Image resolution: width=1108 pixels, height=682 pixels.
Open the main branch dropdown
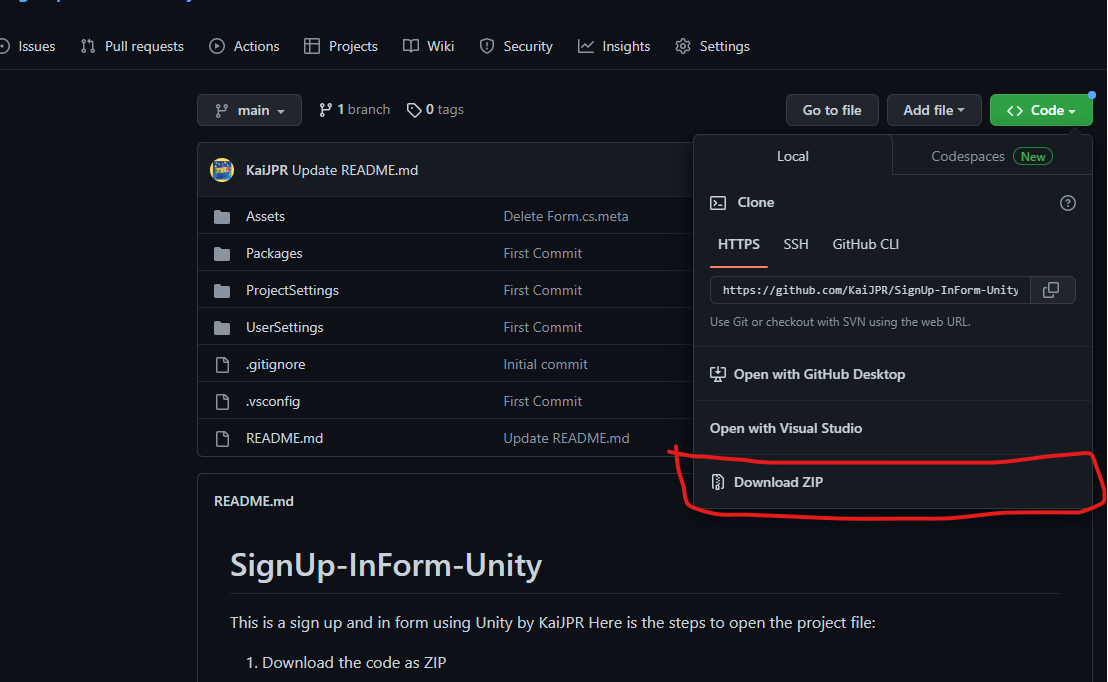click(x=249, y=110)
